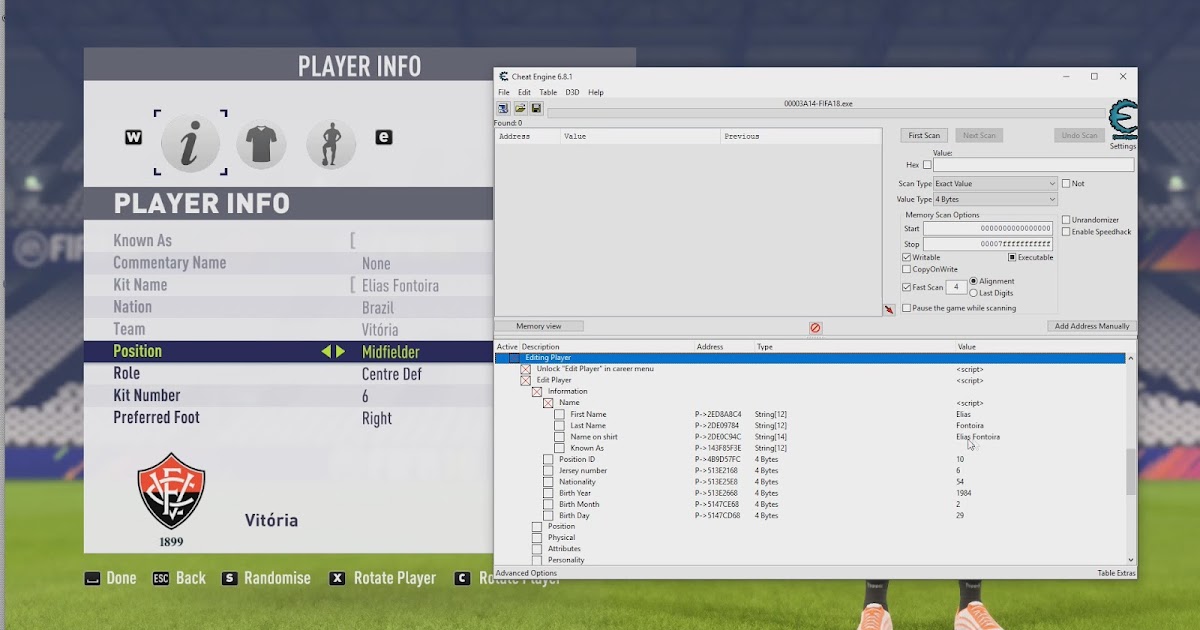The height and width of the screenshot is (630, 1200).
Task: Click the Stop address field
Action: 988,244
